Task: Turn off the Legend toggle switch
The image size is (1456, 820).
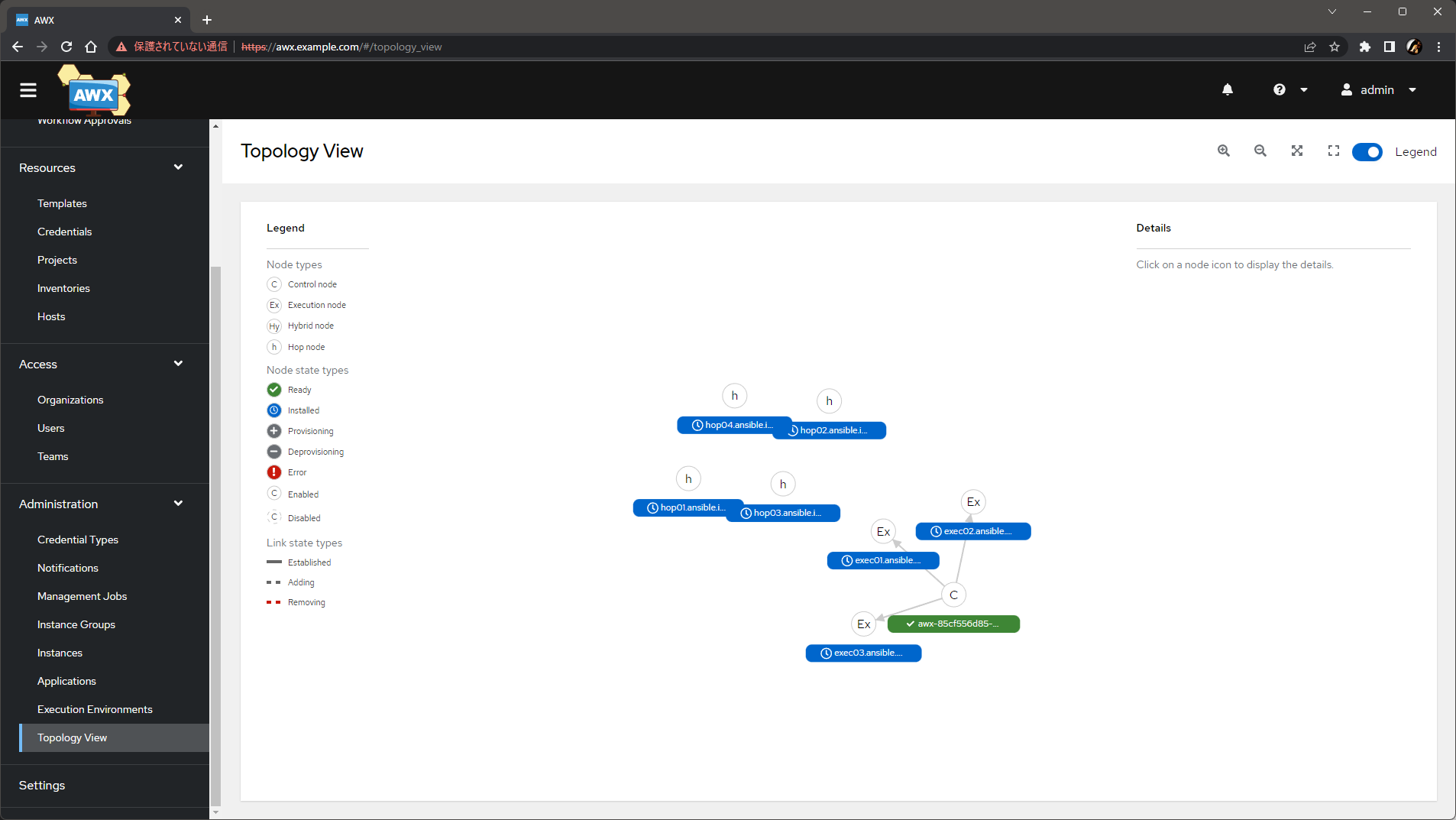Action: 1366,152
